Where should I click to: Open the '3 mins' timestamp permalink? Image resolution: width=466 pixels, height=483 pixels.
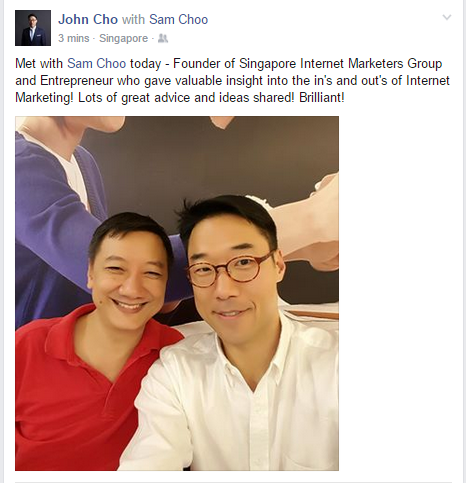click(x=74, y=38)
